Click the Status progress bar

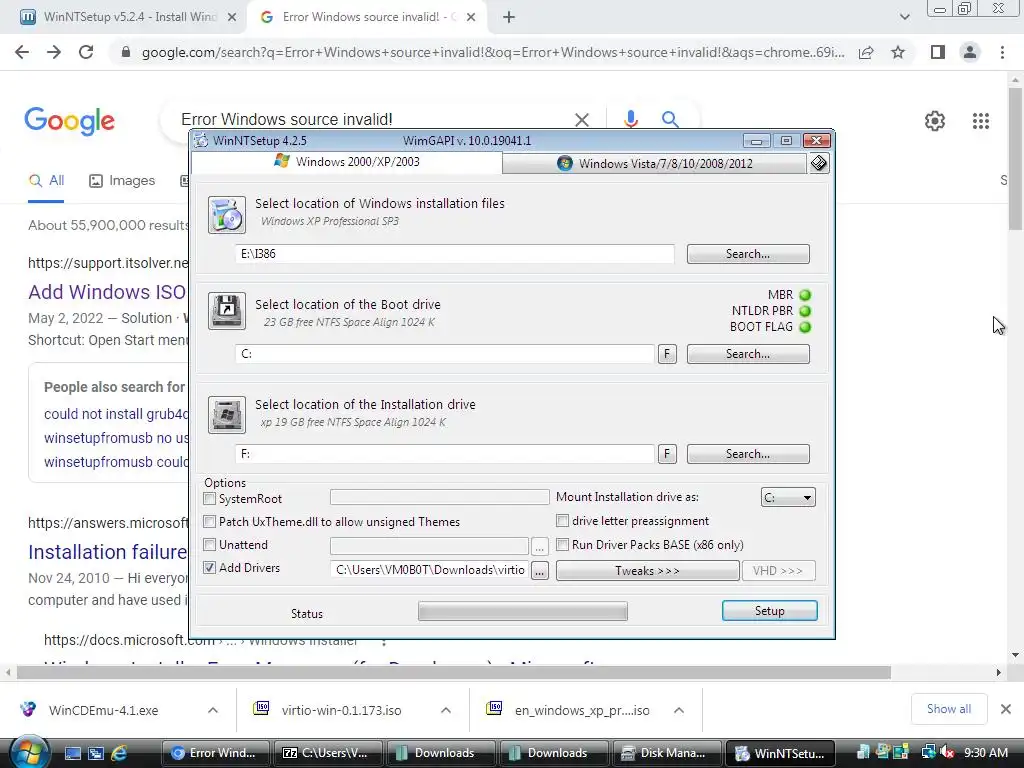point(522,611)
